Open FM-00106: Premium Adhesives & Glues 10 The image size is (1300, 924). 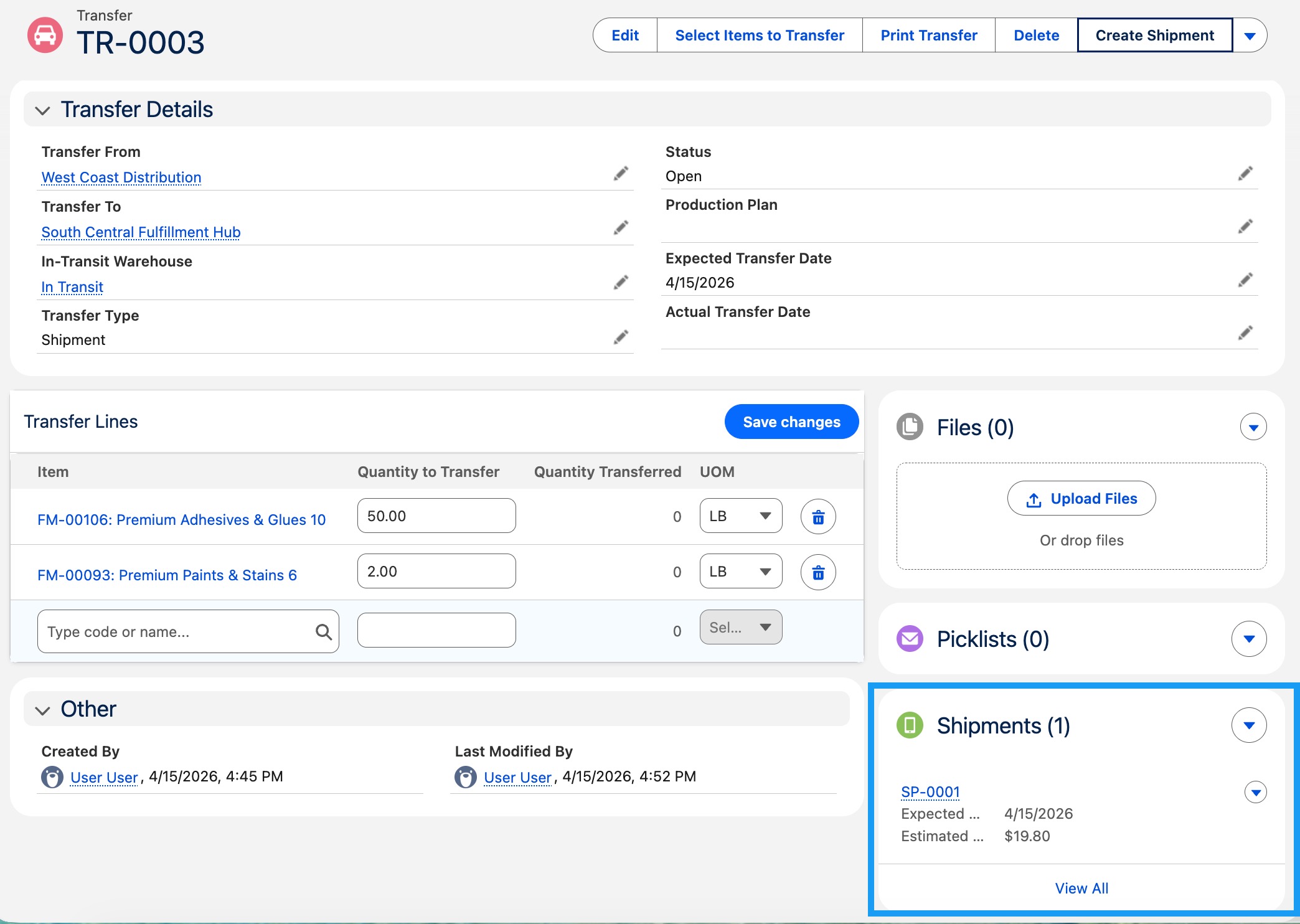[181, 520]
